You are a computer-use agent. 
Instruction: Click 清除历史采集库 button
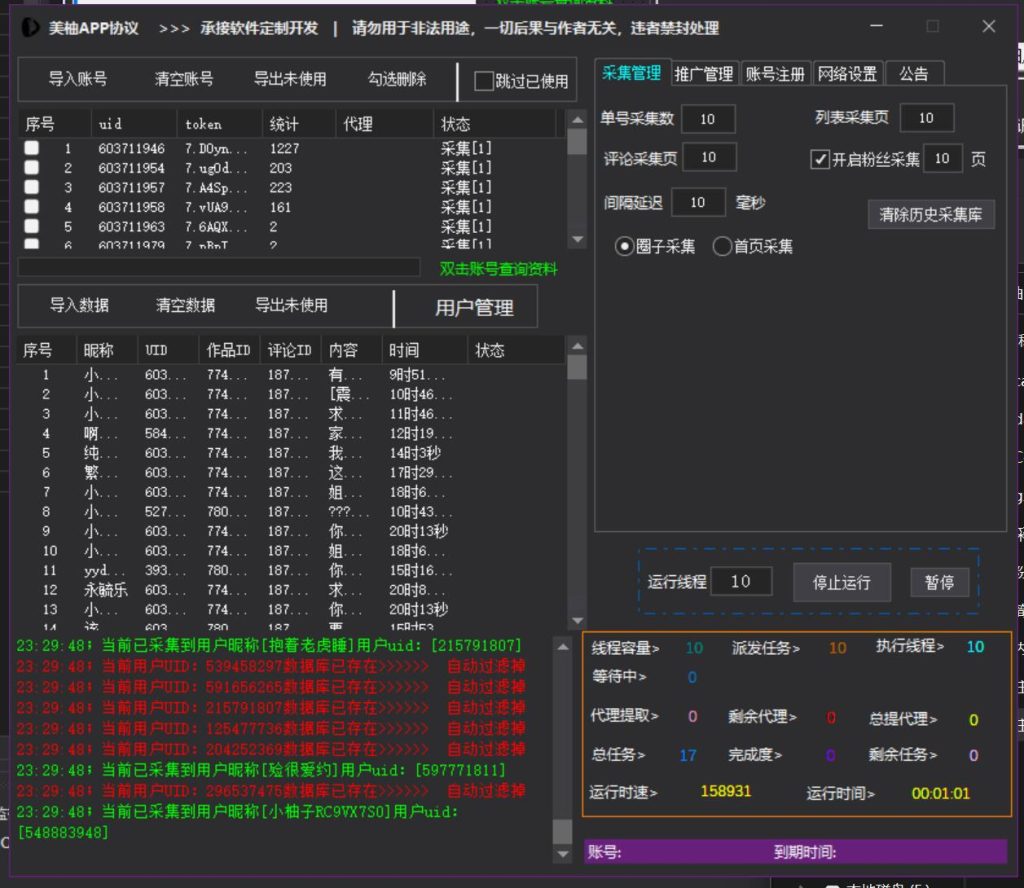[x=930, y=214]
